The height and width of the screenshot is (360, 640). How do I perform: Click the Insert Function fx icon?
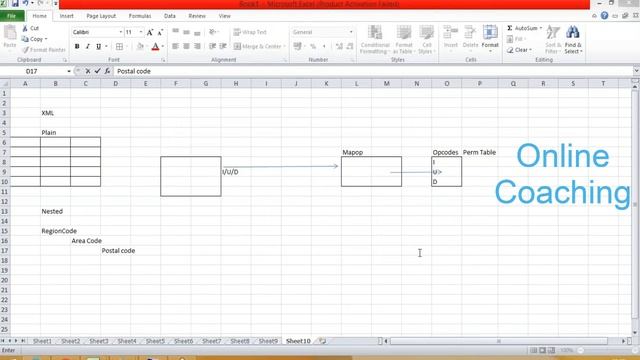[107, 71]
